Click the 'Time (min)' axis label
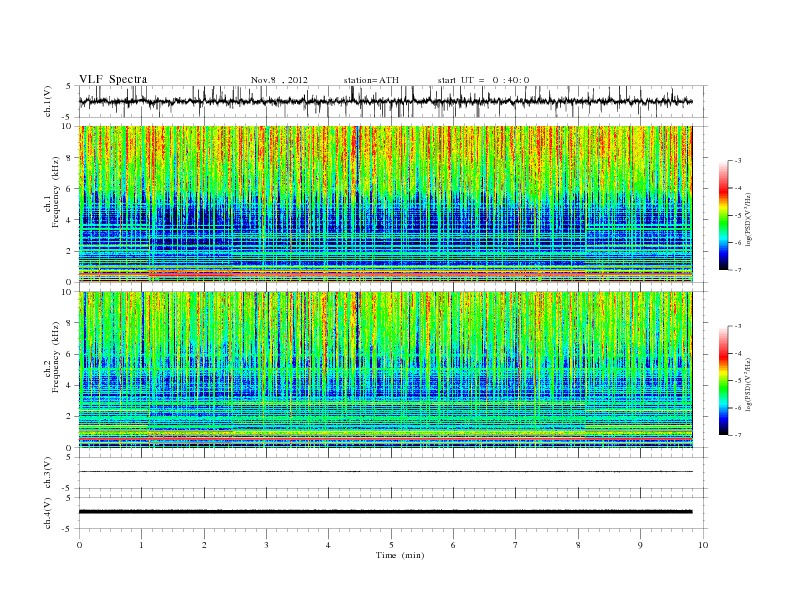 point(400,555)
